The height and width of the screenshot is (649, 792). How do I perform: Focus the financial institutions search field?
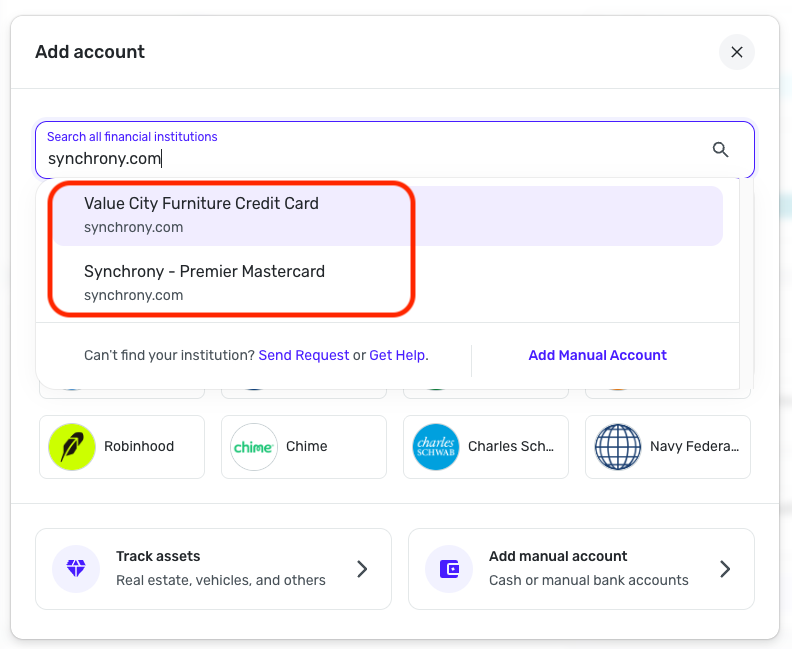(370, 158)
